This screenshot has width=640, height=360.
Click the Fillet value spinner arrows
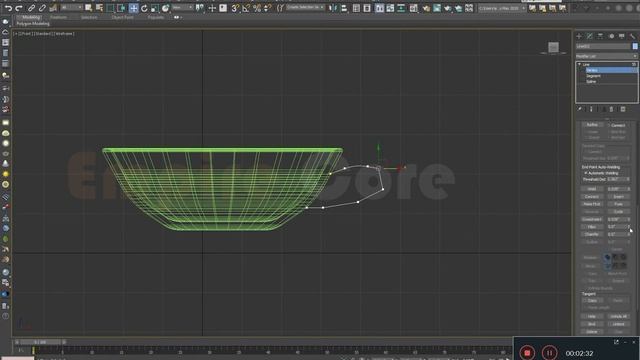tap(629, 227)
